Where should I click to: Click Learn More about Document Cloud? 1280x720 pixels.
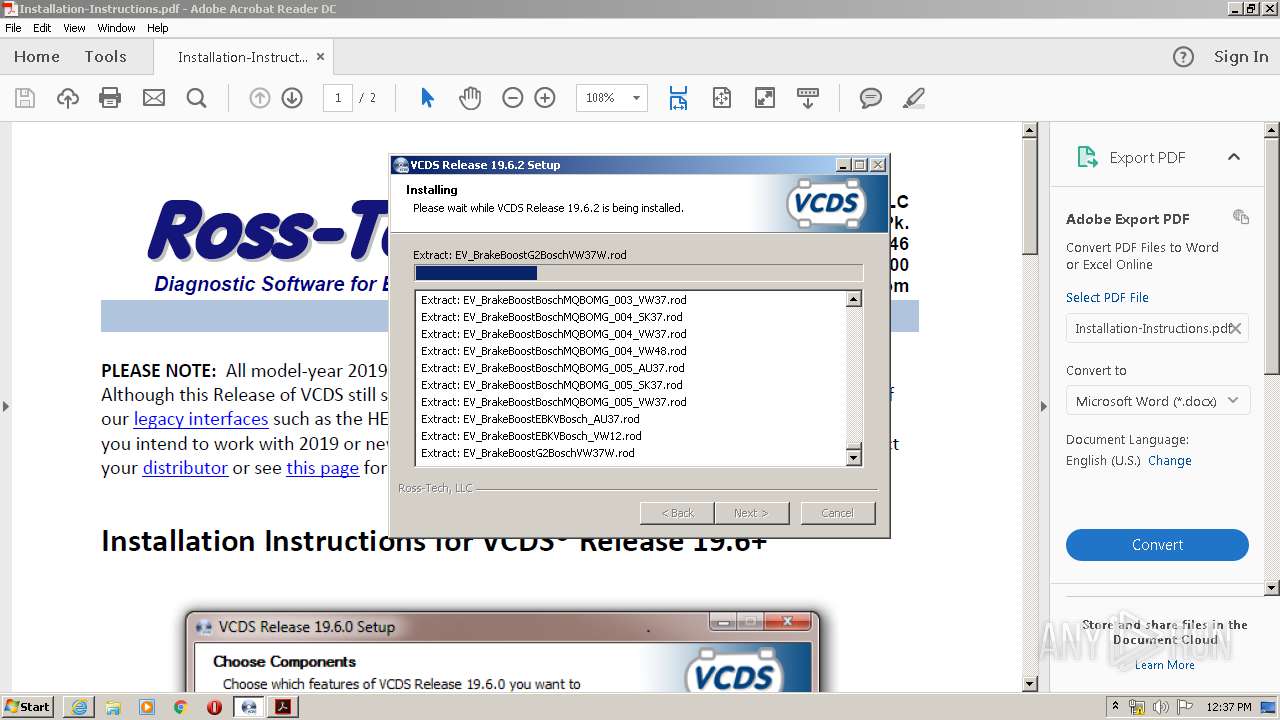(1164, 665)
